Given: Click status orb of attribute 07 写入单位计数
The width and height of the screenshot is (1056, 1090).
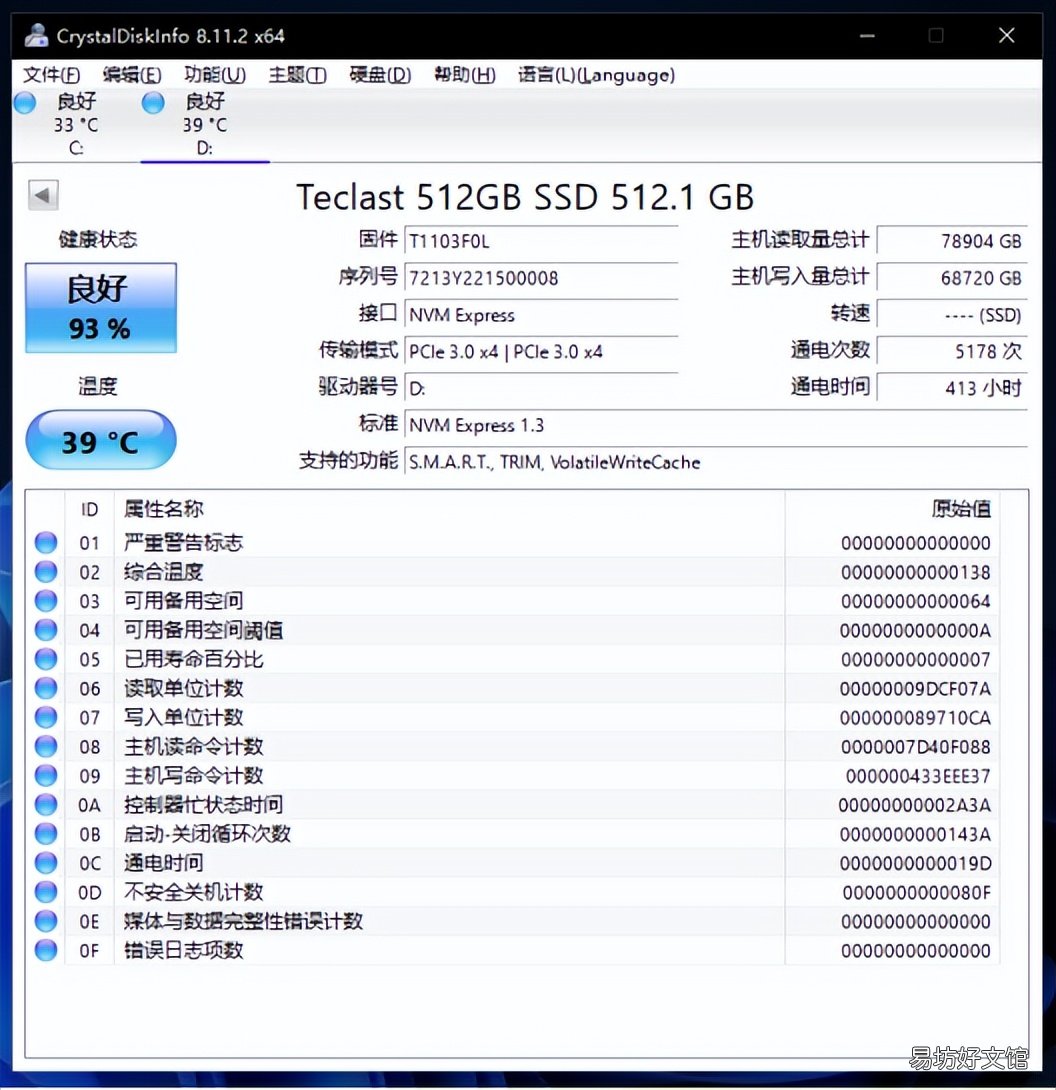Looking at the screenshot, I should [46, 717].
